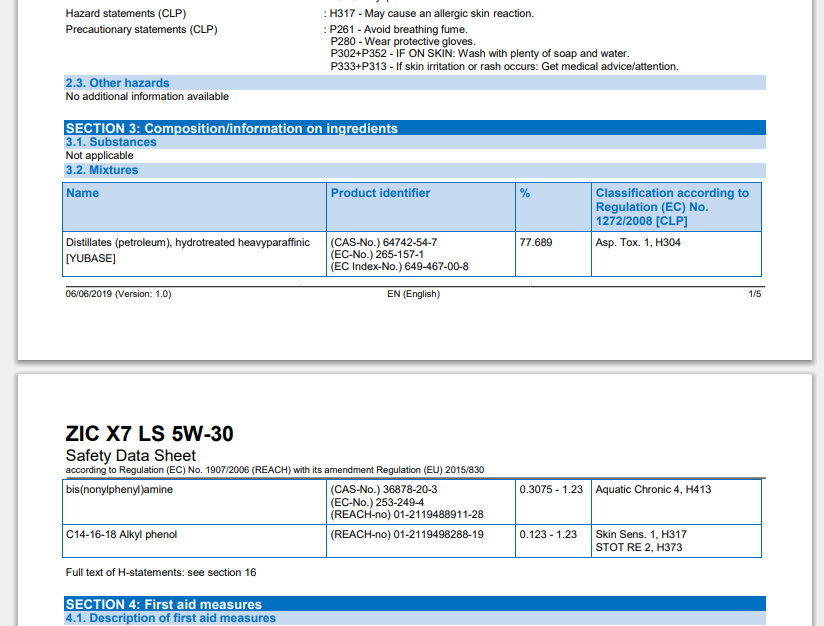Click Asp. Tox. 1, H304 classification
Screen dimensions: 824x626
(x=638, y=242)
